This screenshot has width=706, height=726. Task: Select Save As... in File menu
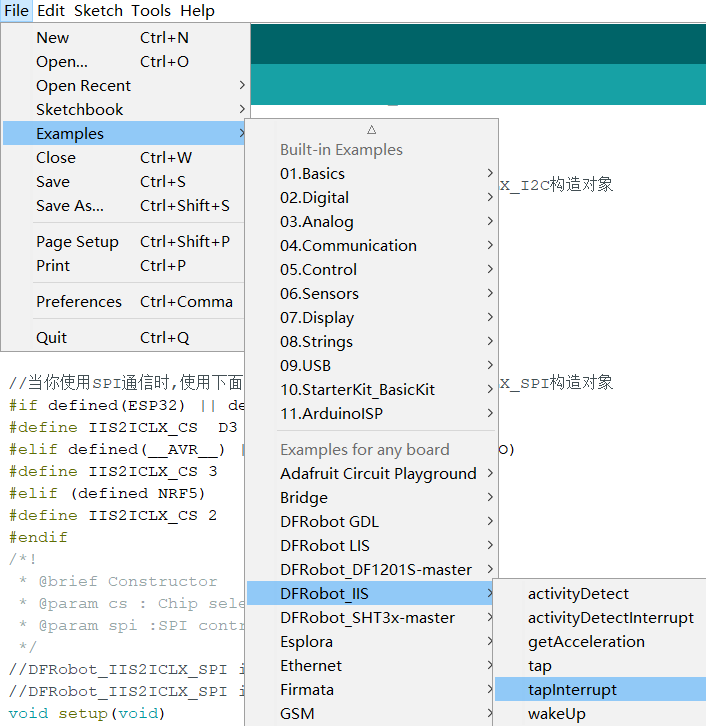click(70, 206)
